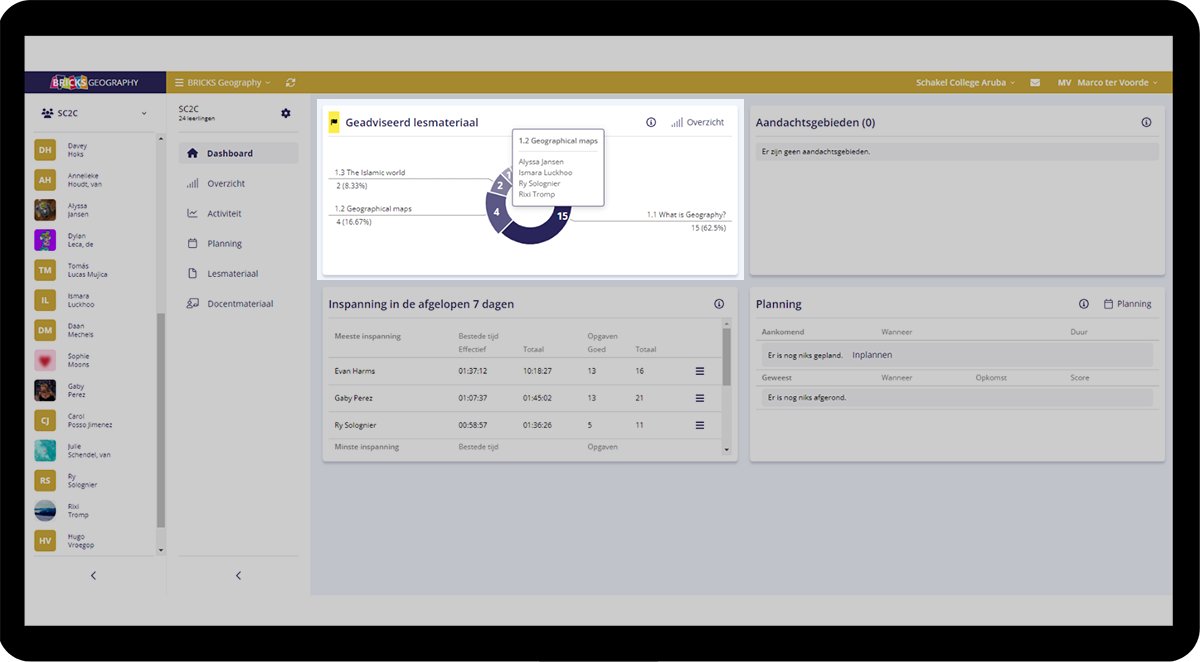Open Overzicht link in Geadviseerd lesmateriaal
Screen dimensions: 1200x662
[698, 122]
